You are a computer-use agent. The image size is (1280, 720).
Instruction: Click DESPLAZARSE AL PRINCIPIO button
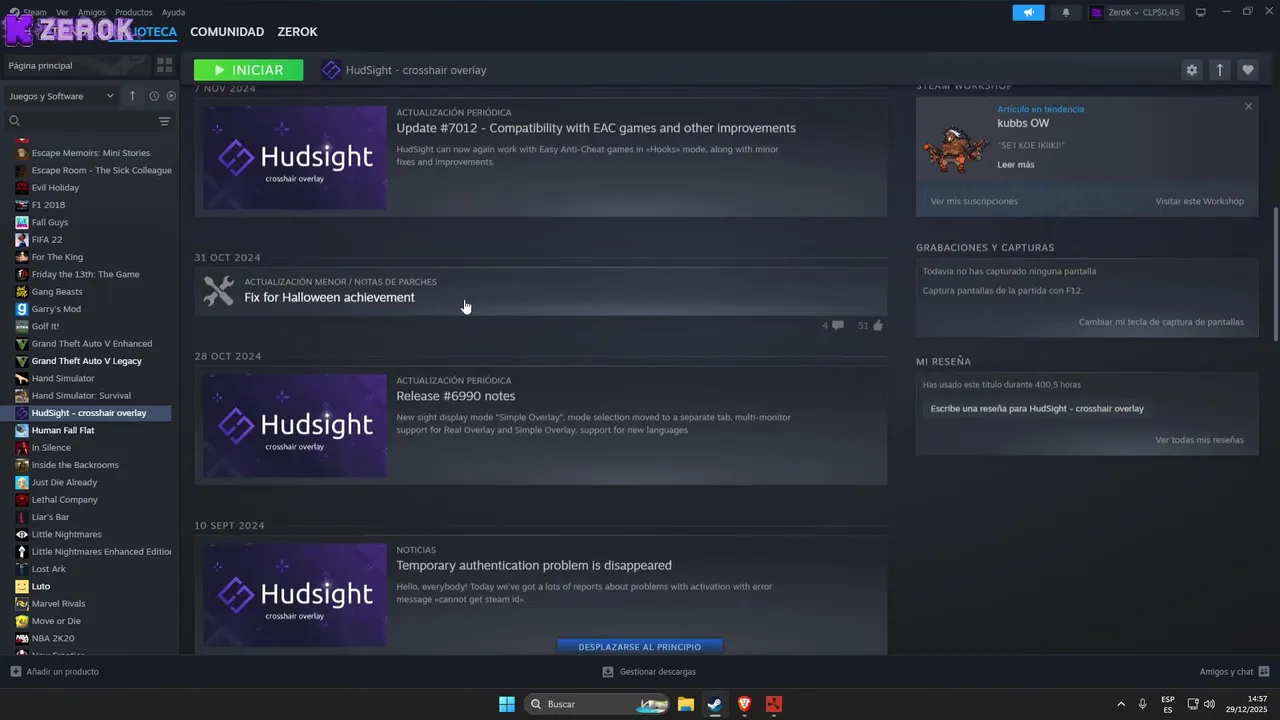point(640,647)
